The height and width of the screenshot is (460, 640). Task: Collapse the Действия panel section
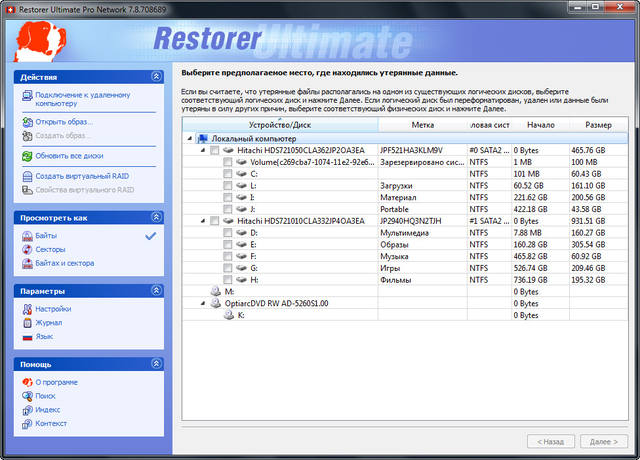(155, 76)
